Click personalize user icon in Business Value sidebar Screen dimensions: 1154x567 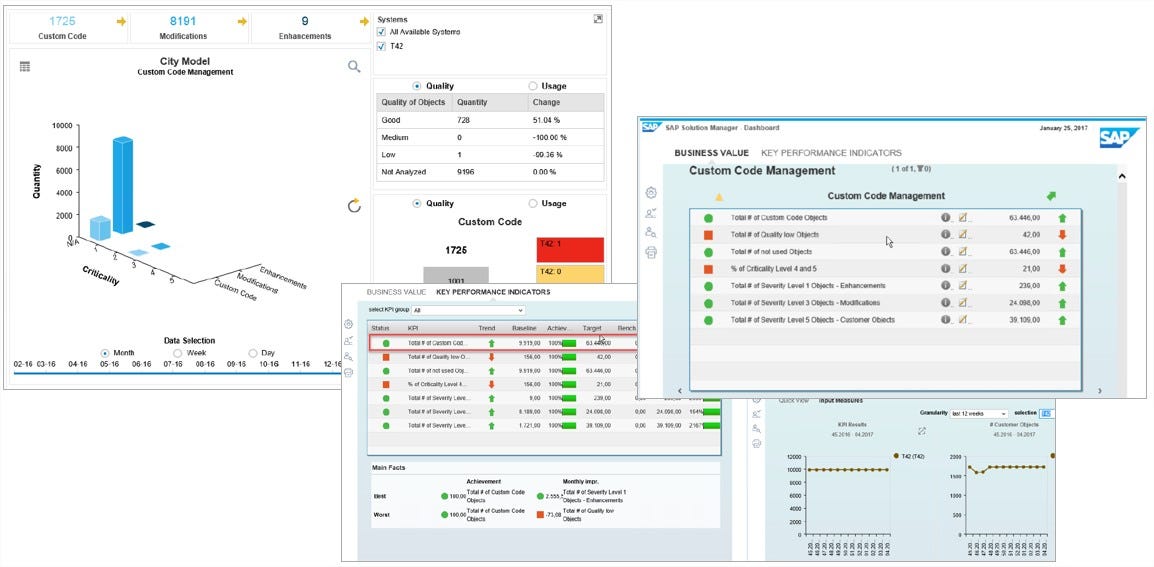point(651,213)
